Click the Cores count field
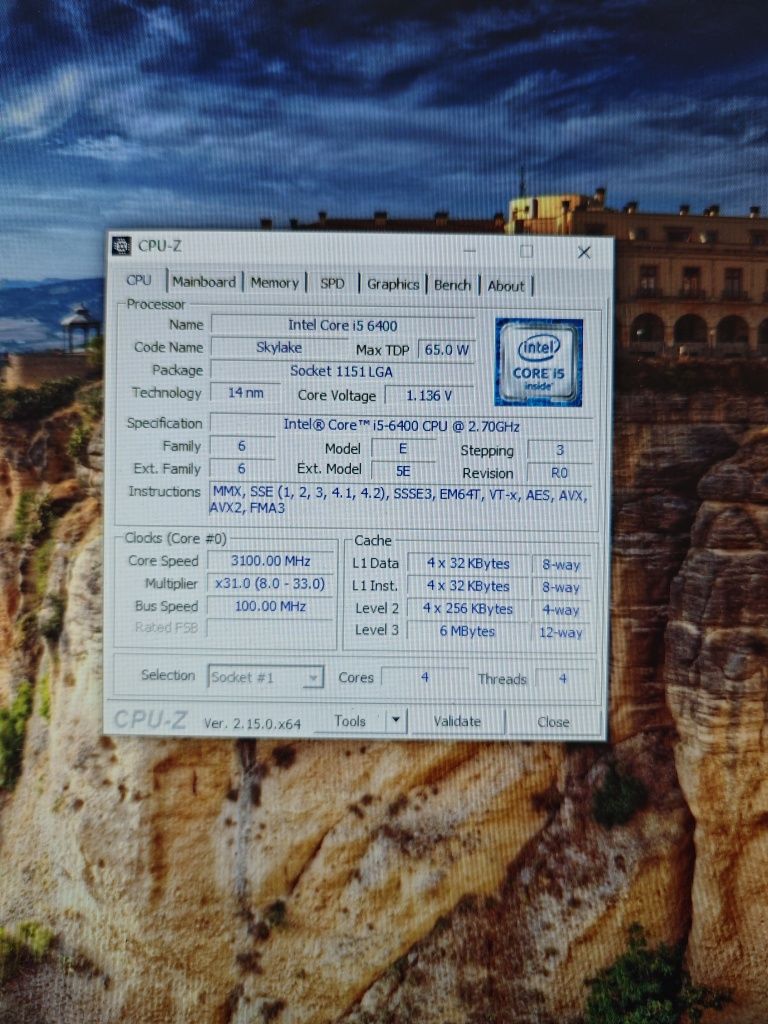The height and width of the screenshot is (1024, 768). (x=425, y=678)
